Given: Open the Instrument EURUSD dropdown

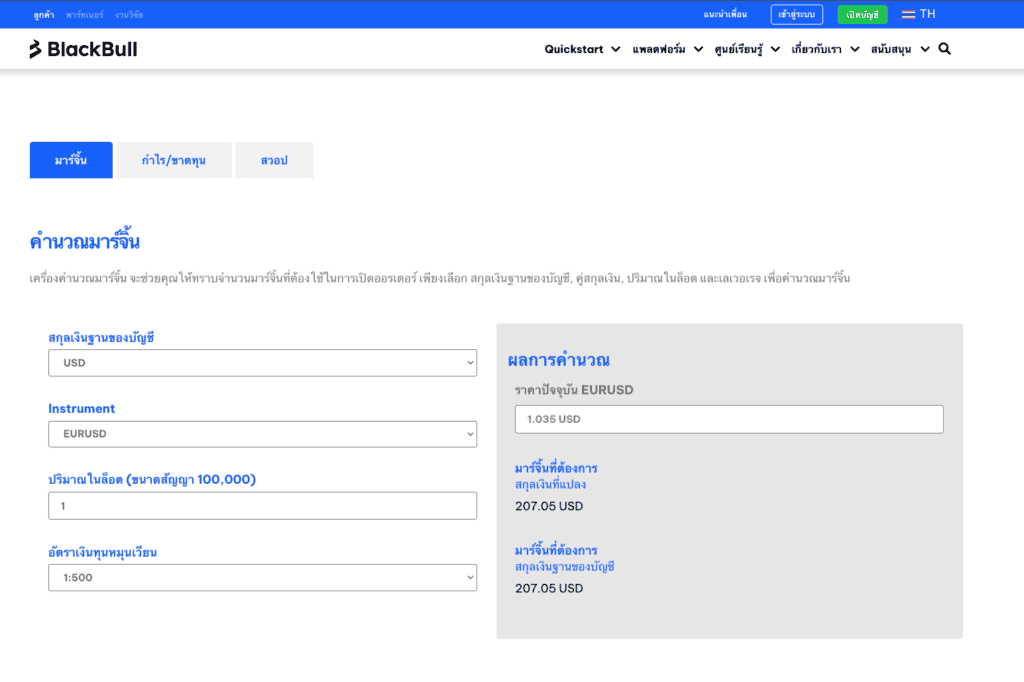Looking at the screenshot, I should click(x=262, y=434).
